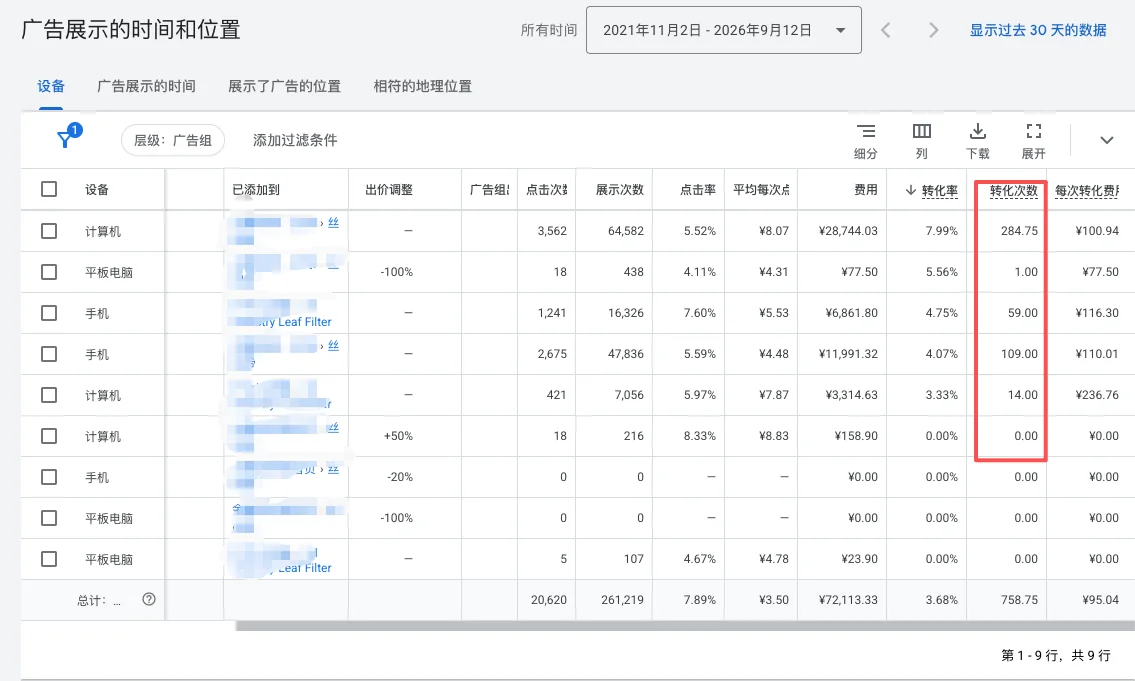Click the 7.99% conversion rate cell
The width and height of the screenshot is (1135, 681).
(x=941, y=231)
